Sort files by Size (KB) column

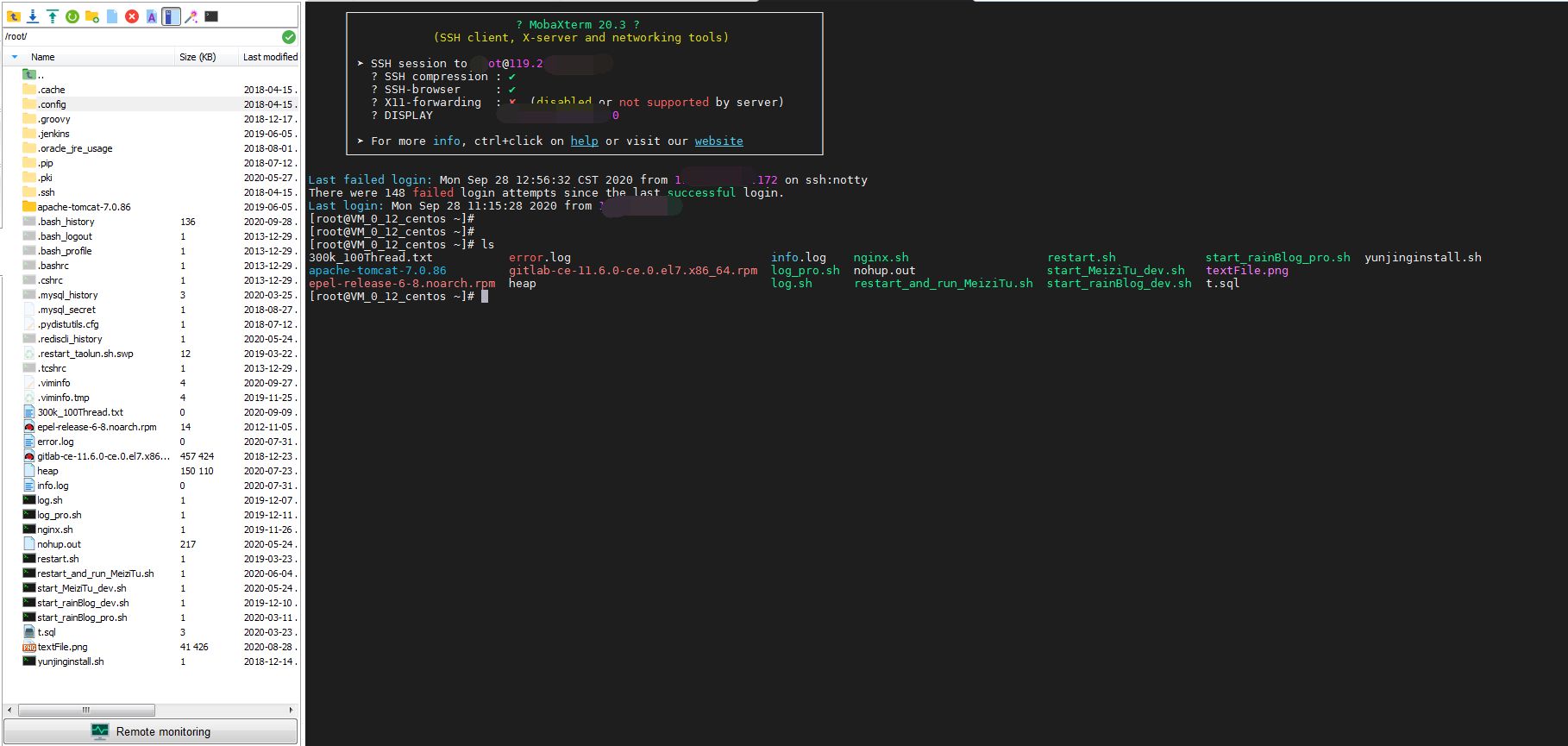click(197, 57)
